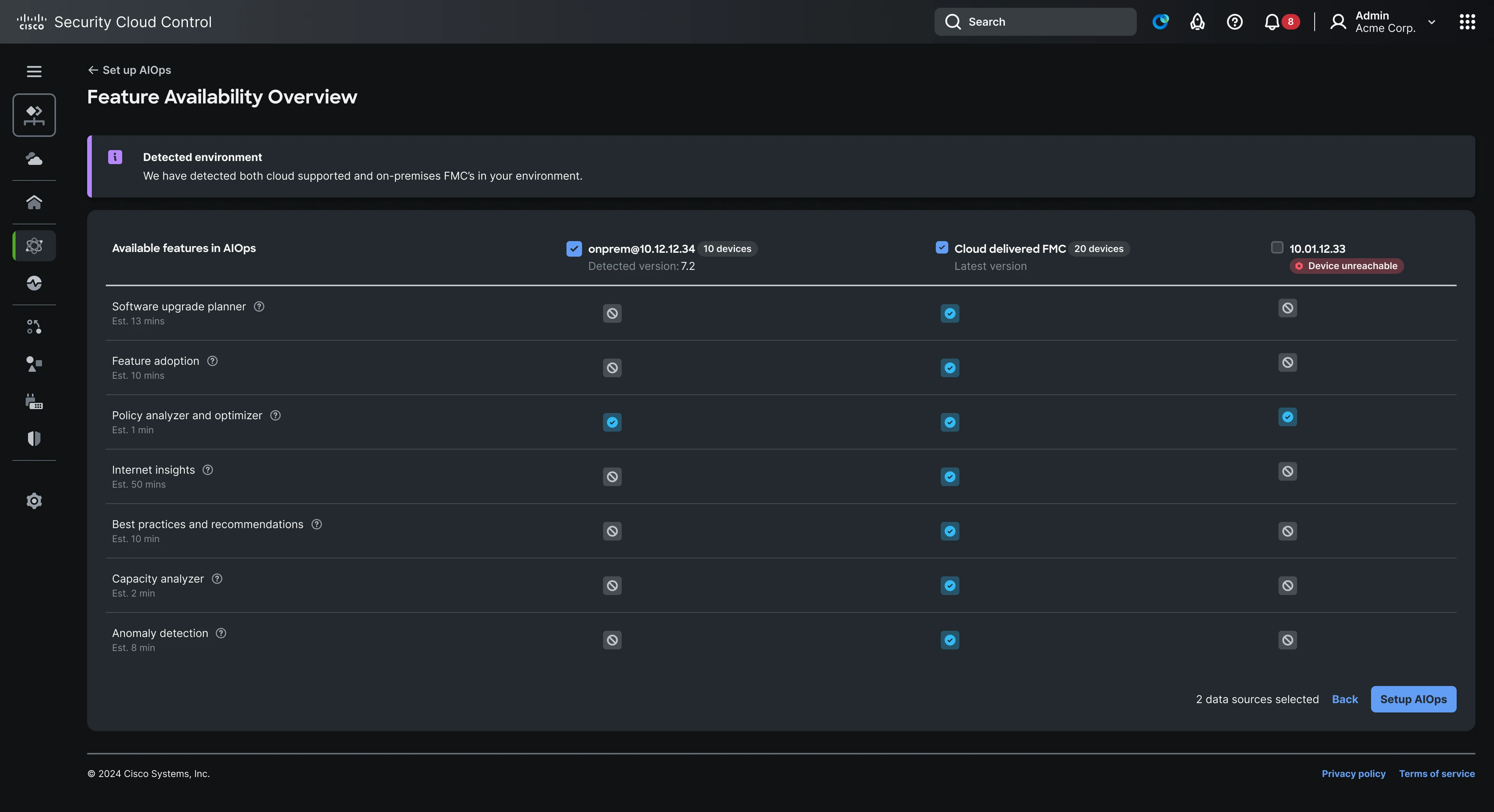
Task: Click the Back button
Action: [1344, 700]
